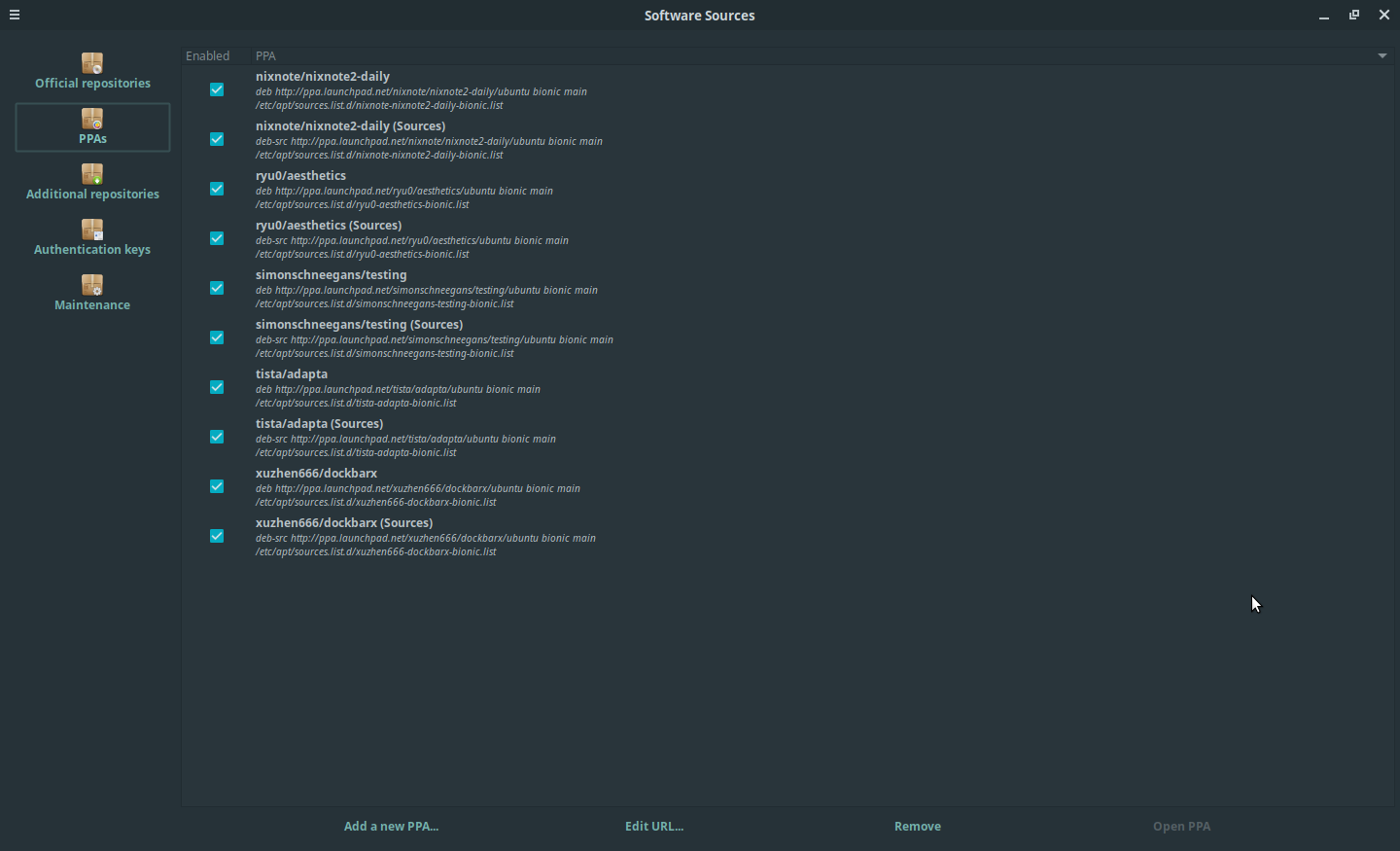The height and width of the screenshot is (851, 1400).
Task: Click Add a new PPA... button
Action: [x=392, y=827]
